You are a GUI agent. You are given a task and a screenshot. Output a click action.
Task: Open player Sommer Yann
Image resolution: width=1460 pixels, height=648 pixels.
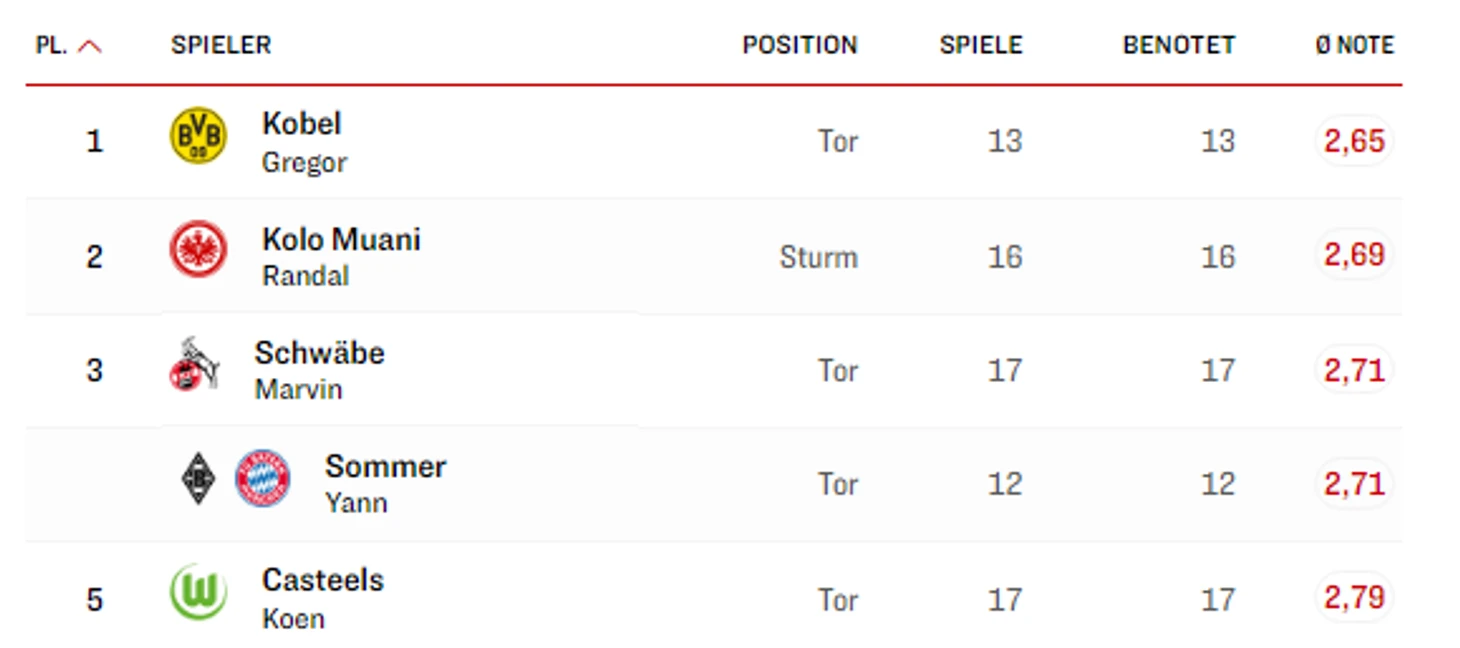point(385,484)
